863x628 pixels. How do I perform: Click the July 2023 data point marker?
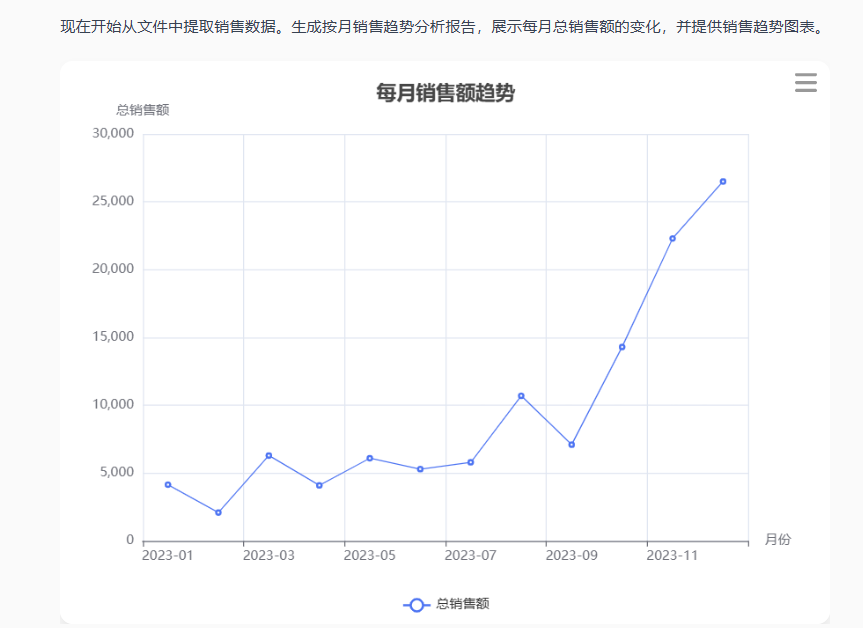(471, 462)
